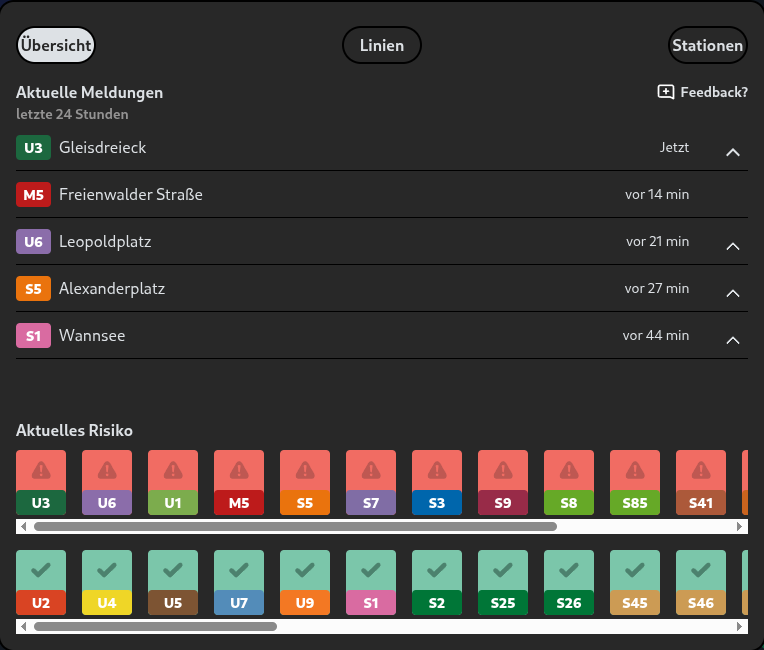Open the U3 warning risk card
This screenshot has height=650, width=764.
coord(41,482)
